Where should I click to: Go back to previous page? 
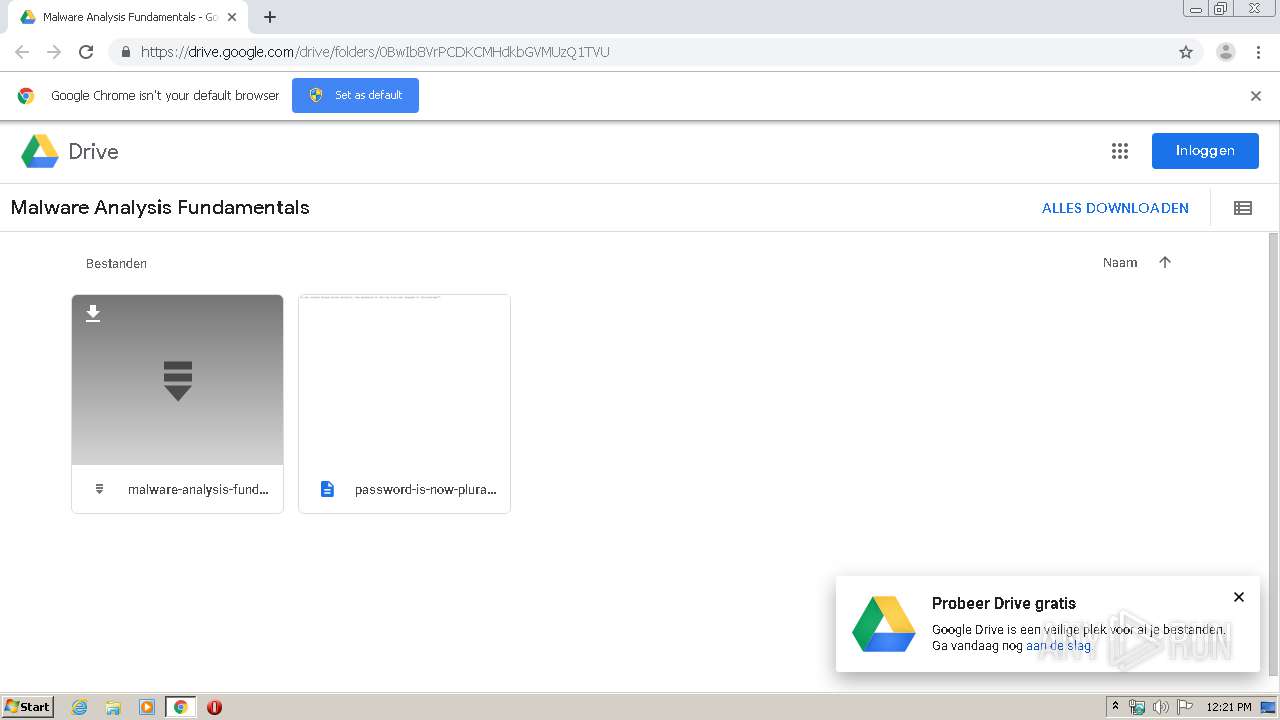point(22,52)
